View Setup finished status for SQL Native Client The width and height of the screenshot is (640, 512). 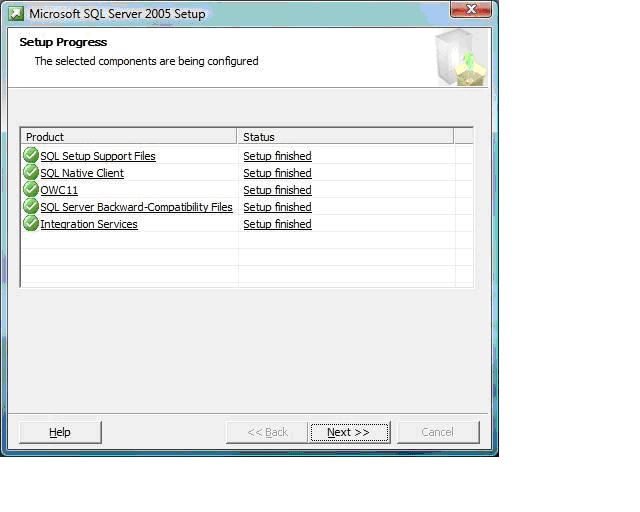[277, 173]
